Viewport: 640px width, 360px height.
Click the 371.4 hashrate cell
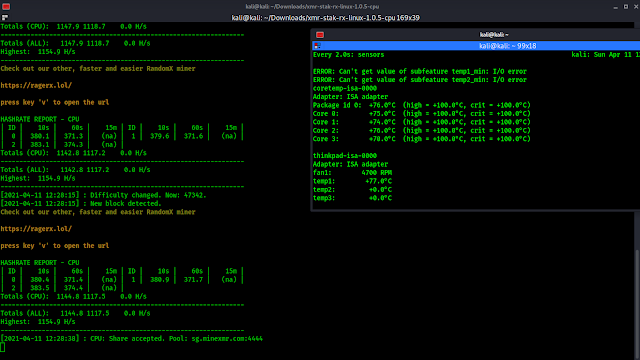point(73,280)
